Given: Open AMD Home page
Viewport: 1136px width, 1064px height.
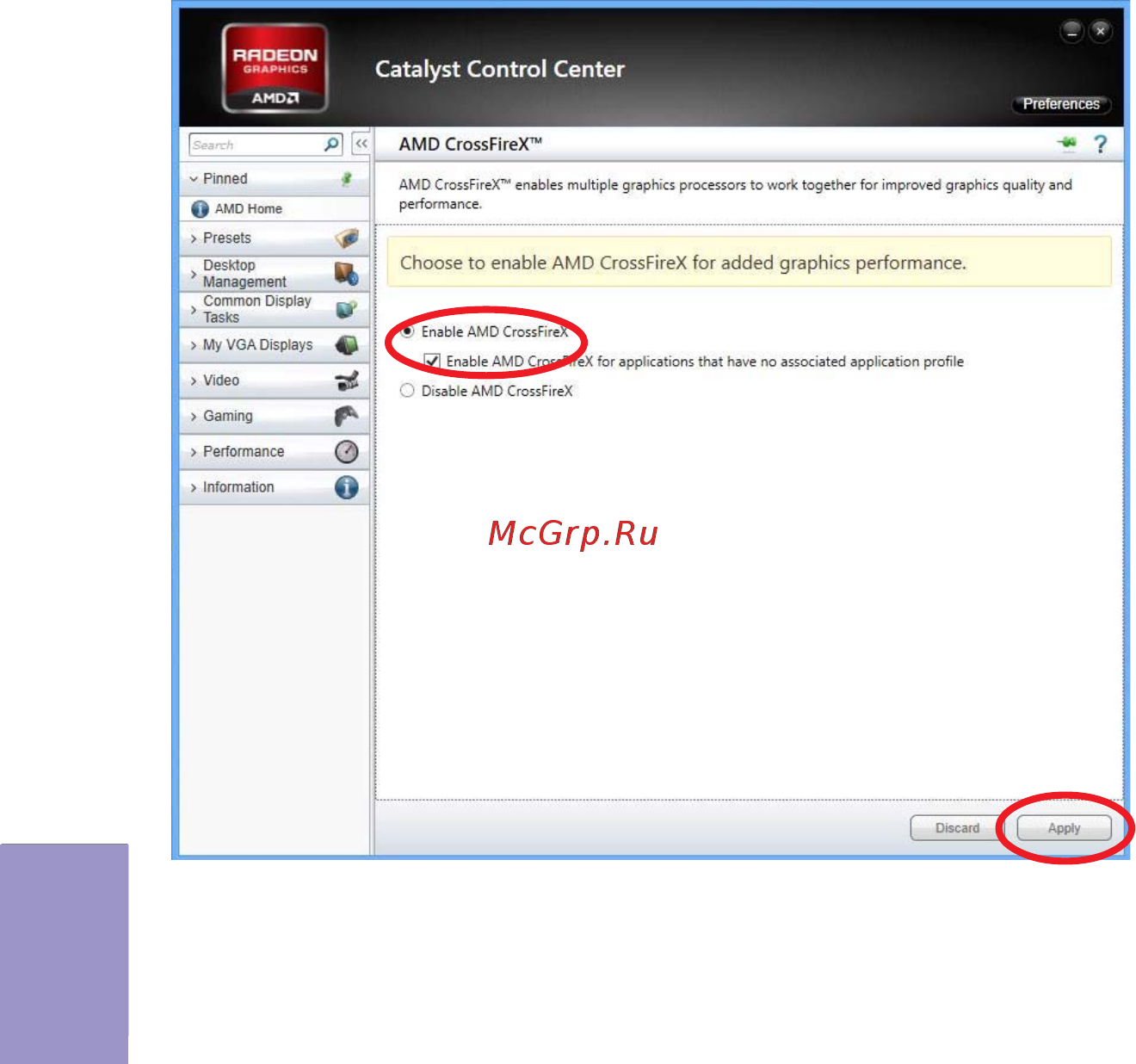Looking at the screenshot, I should pyautogui.click(x=249, y=209).
